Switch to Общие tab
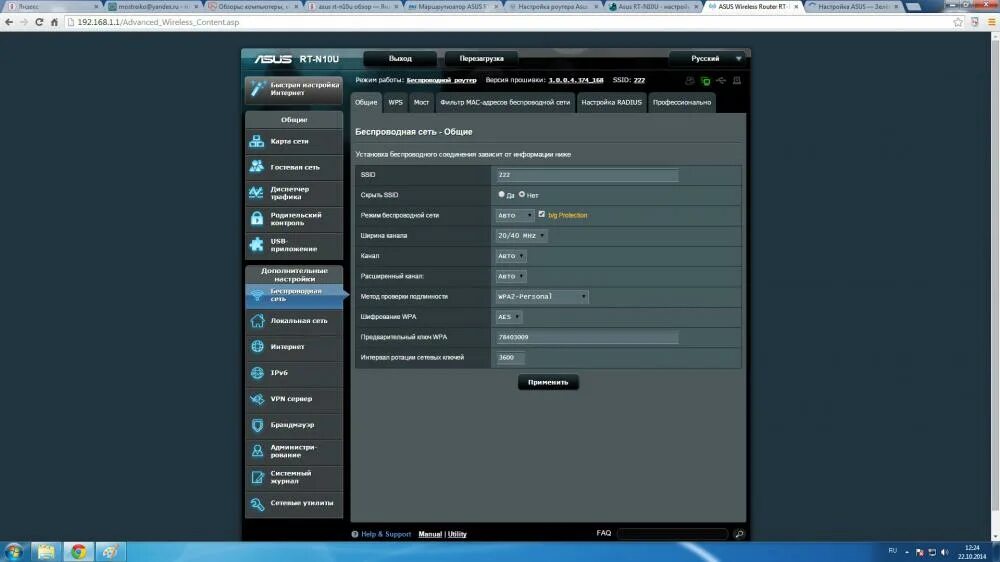Screen dimensions: 1000x562 366,103
